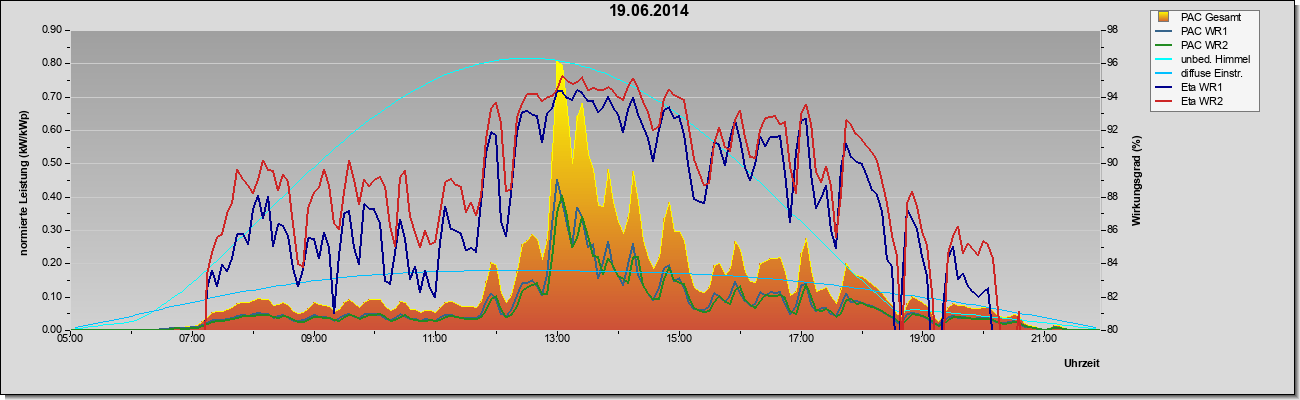
Task: Click the Uhrzeit axis title
Action: [1081, 364]
